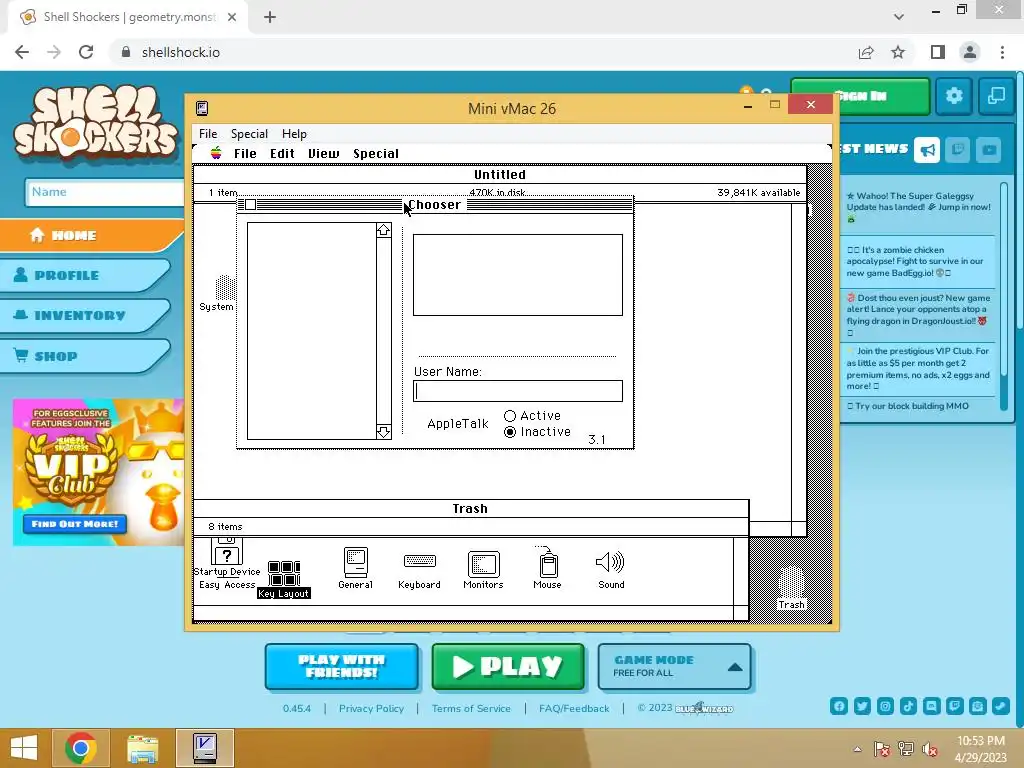Open the Twitter social link
Screen dimensions: 1024x768
pyautogui.click(x=862, y=706)
